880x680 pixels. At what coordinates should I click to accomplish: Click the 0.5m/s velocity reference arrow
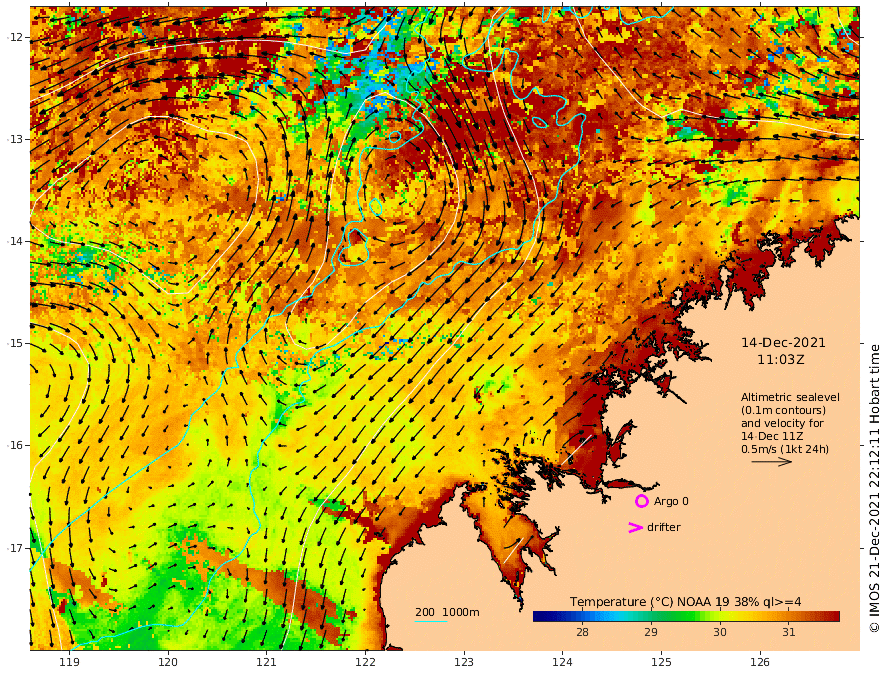pos(772,462)
